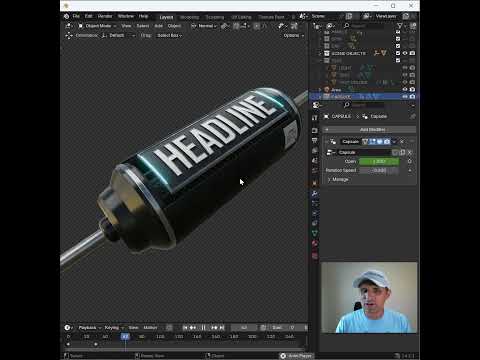Click the pivot point icon

point(225,26)
